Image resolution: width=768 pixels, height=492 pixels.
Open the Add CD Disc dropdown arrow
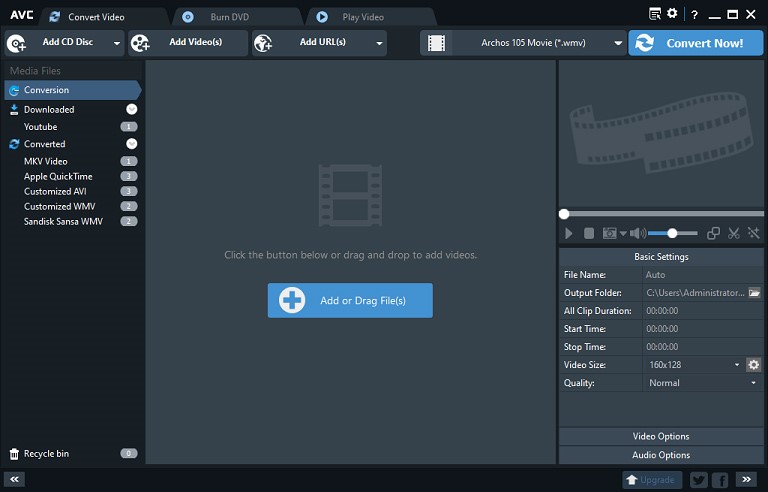point(117,43)
